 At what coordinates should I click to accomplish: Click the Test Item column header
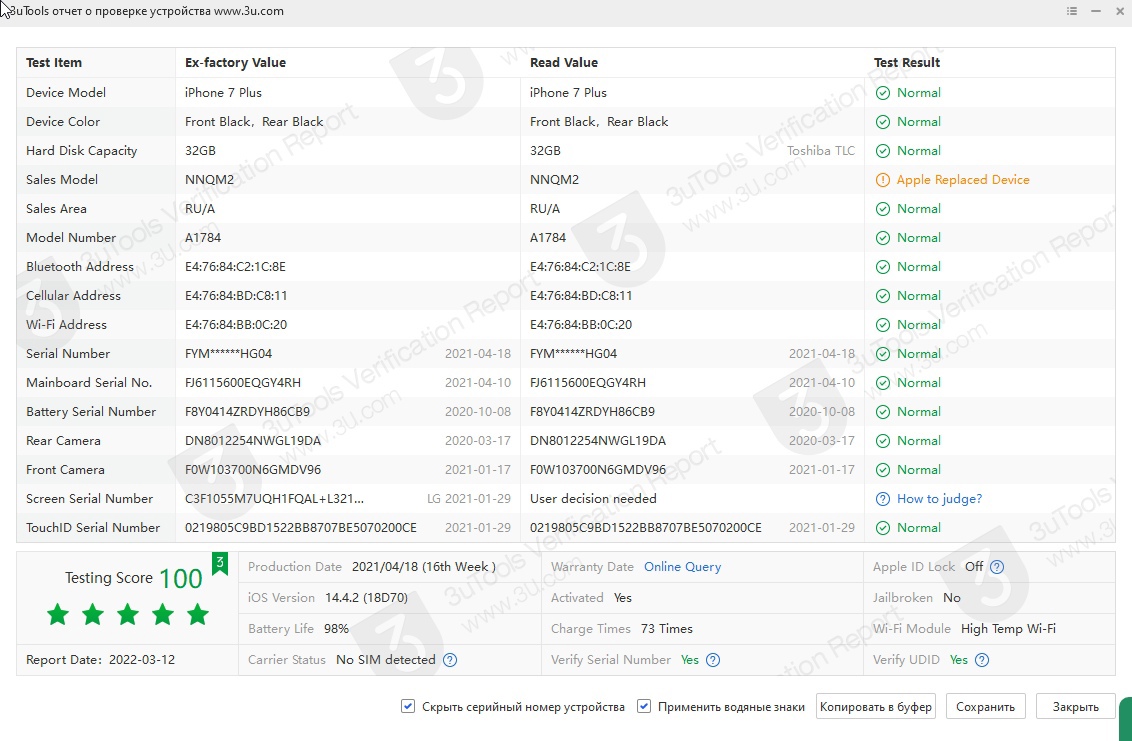pyautogui.click(x=54, y=63)
